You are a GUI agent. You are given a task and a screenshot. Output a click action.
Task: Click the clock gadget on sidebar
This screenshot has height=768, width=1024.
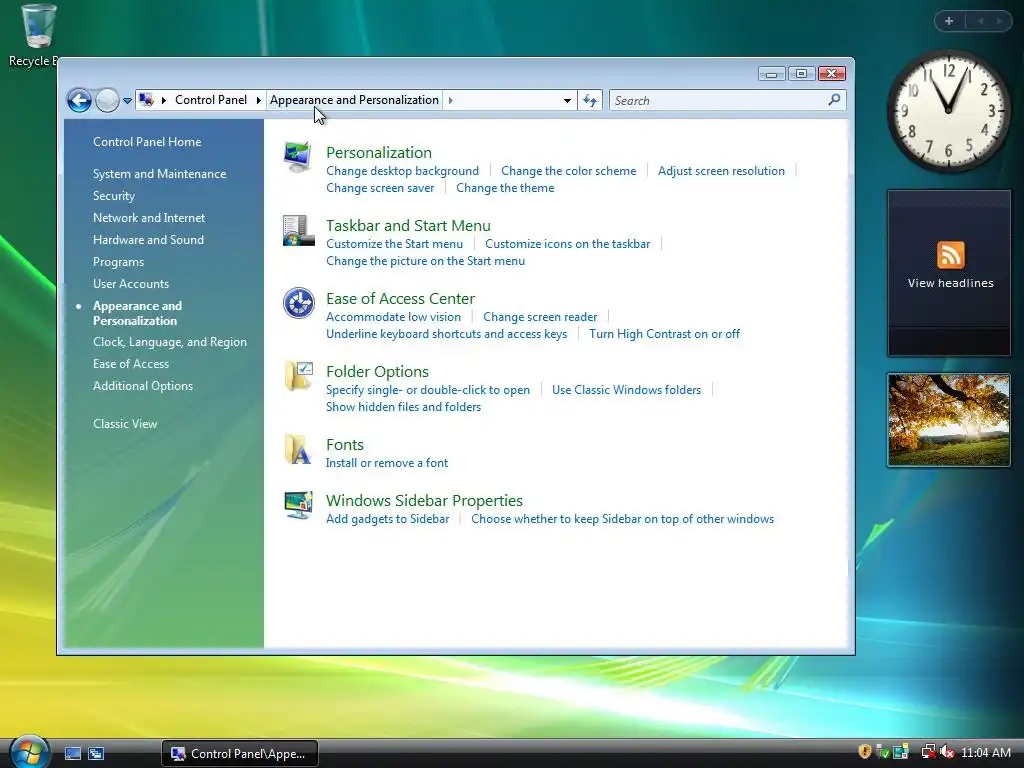[x=948, y=111]
